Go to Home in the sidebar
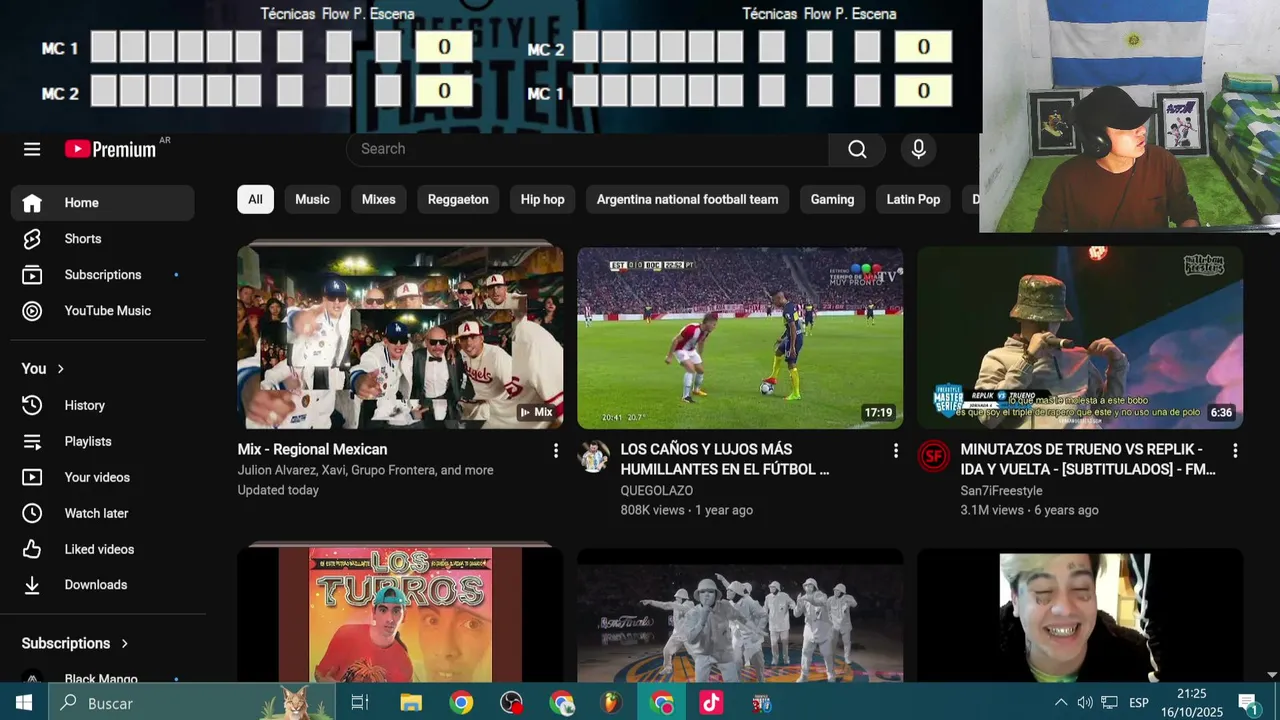The width and height of the screenshot is (1280, 720). (x=103, y=203)
